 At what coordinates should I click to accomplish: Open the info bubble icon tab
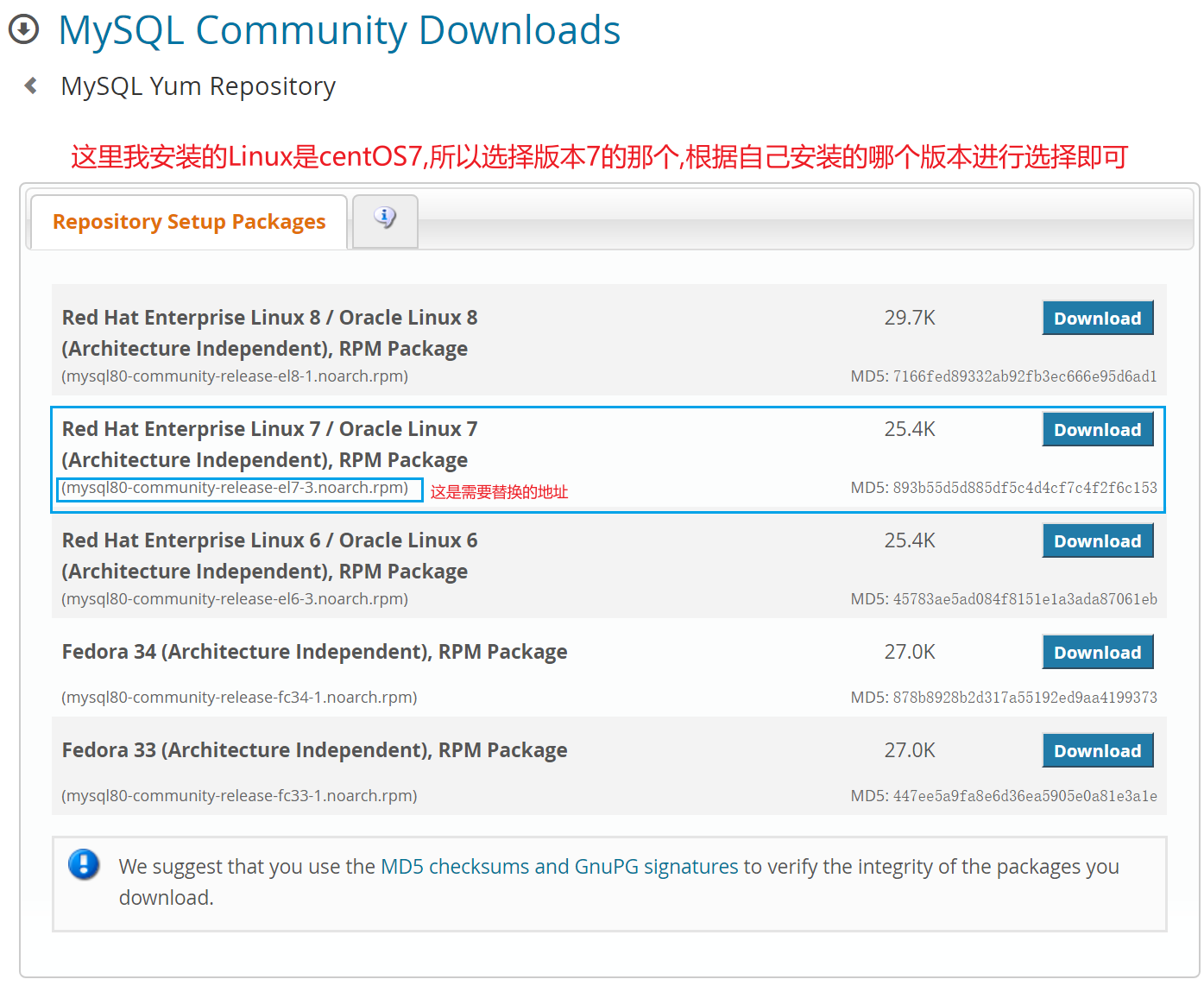point(385,218)
